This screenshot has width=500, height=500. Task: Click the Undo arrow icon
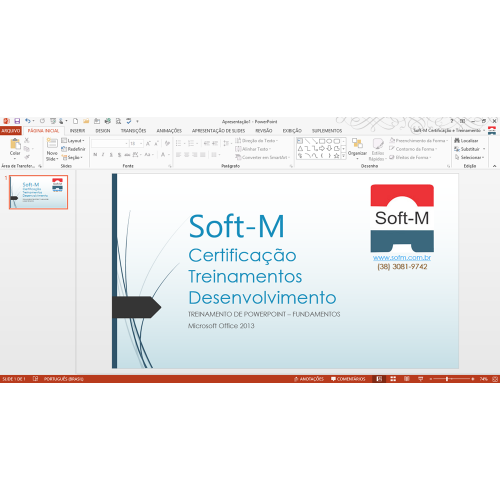(28, 121)
